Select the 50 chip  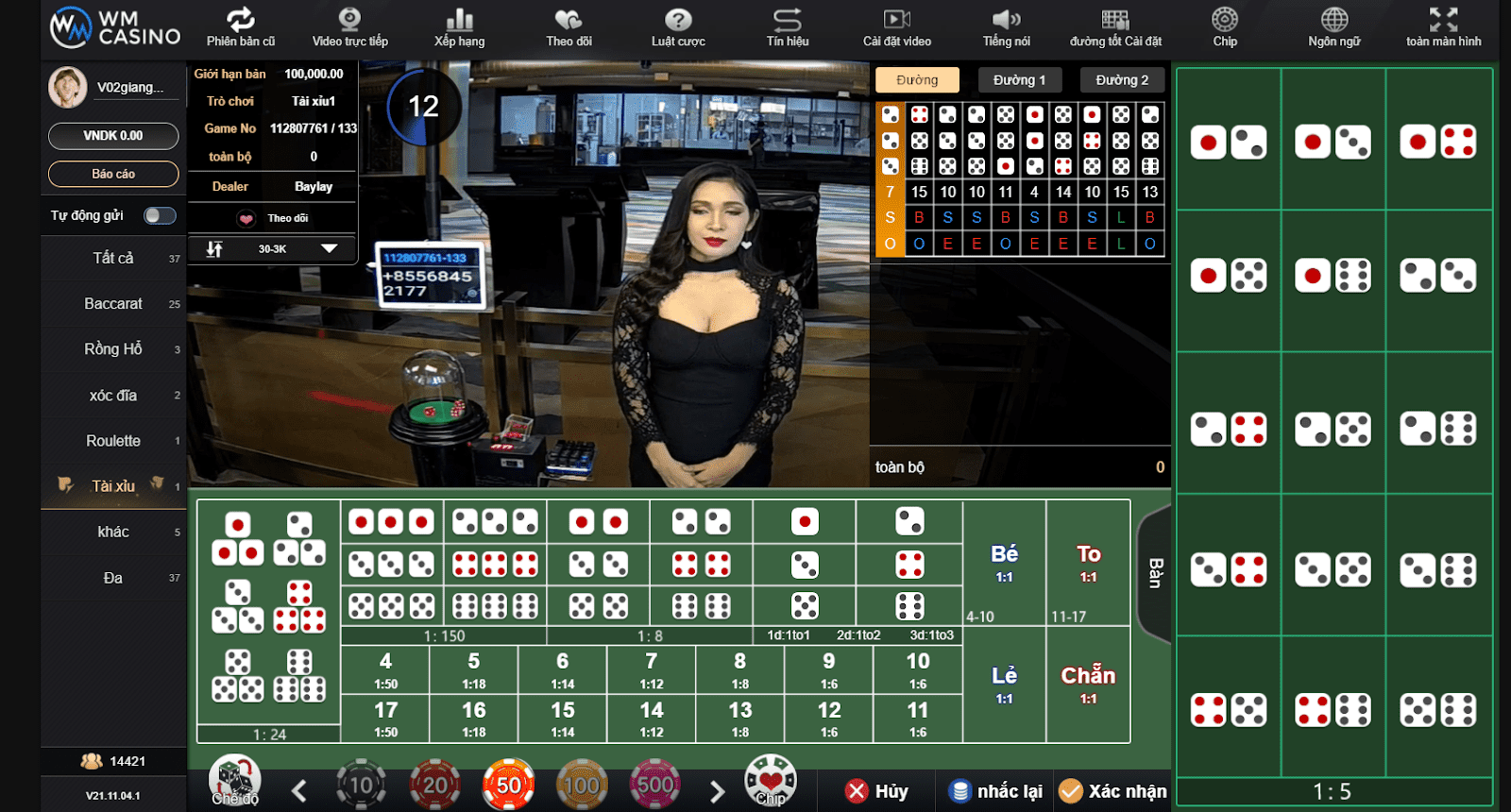click(508, 785)
